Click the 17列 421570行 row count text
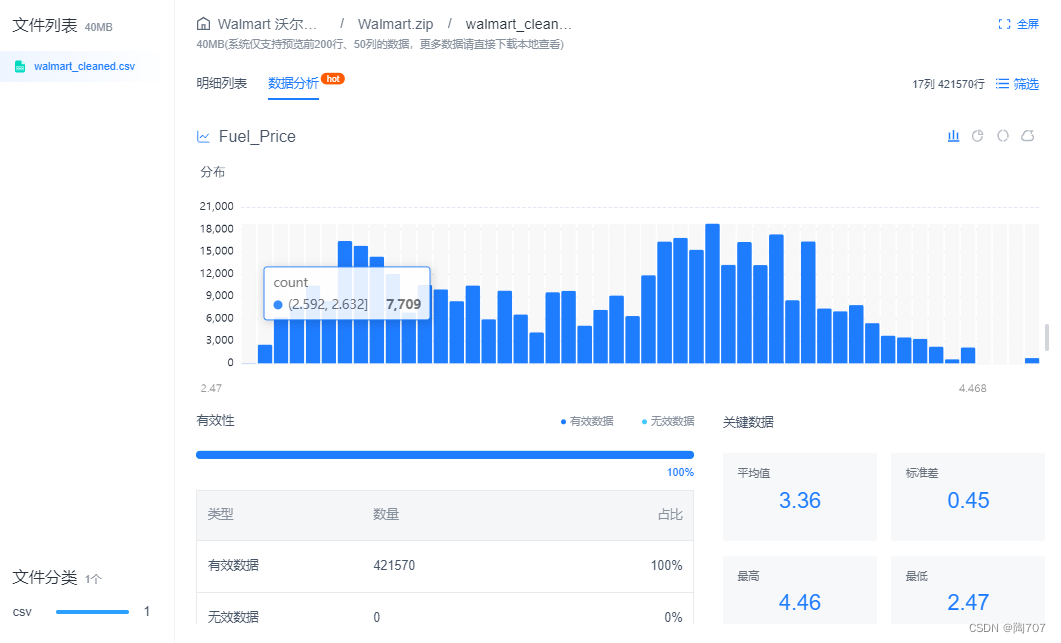This screenshot has height=643, width=1061. tap(948, 84)
